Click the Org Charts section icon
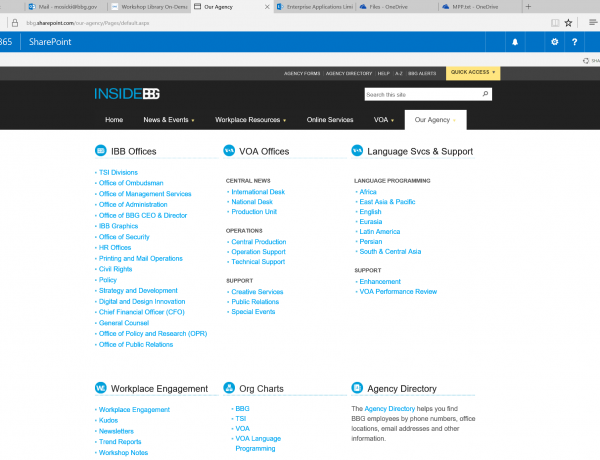Screen dimensions: 600x460 pos(229,388)
